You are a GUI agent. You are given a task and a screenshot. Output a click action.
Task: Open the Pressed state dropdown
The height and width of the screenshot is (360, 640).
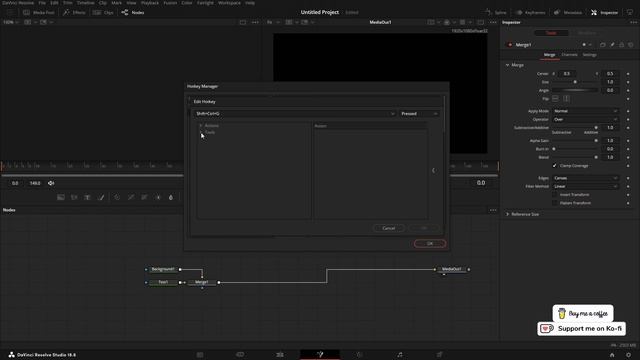coord(419,114)
